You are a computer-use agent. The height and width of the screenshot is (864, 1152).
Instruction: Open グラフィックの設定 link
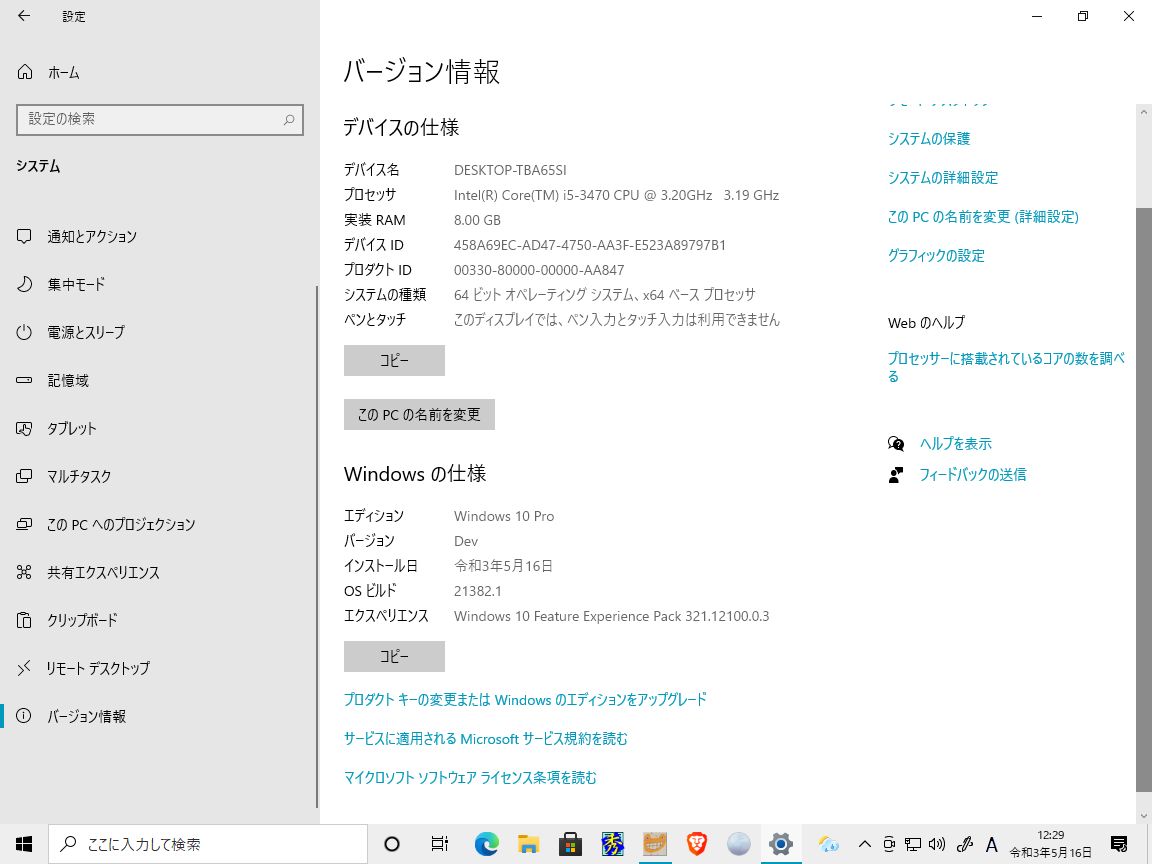point(936,256)
